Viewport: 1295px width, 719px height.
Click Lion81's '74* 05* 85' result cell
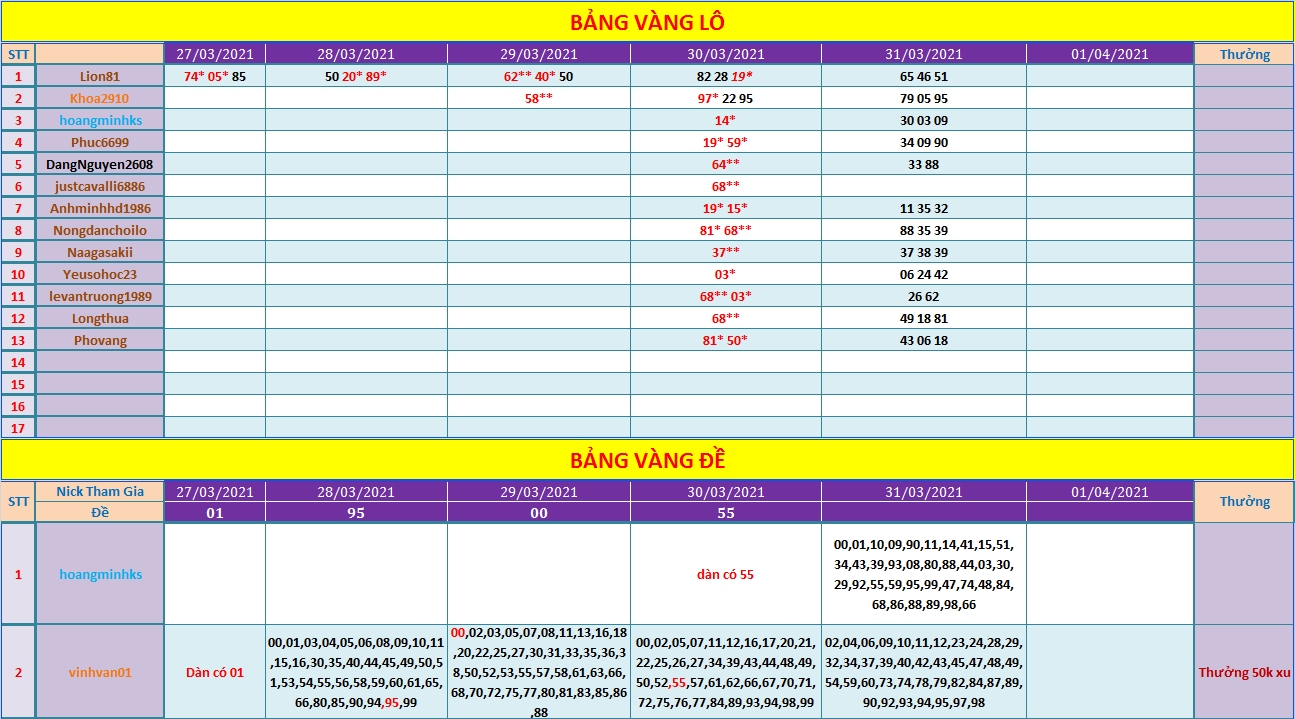coord(214,76)
